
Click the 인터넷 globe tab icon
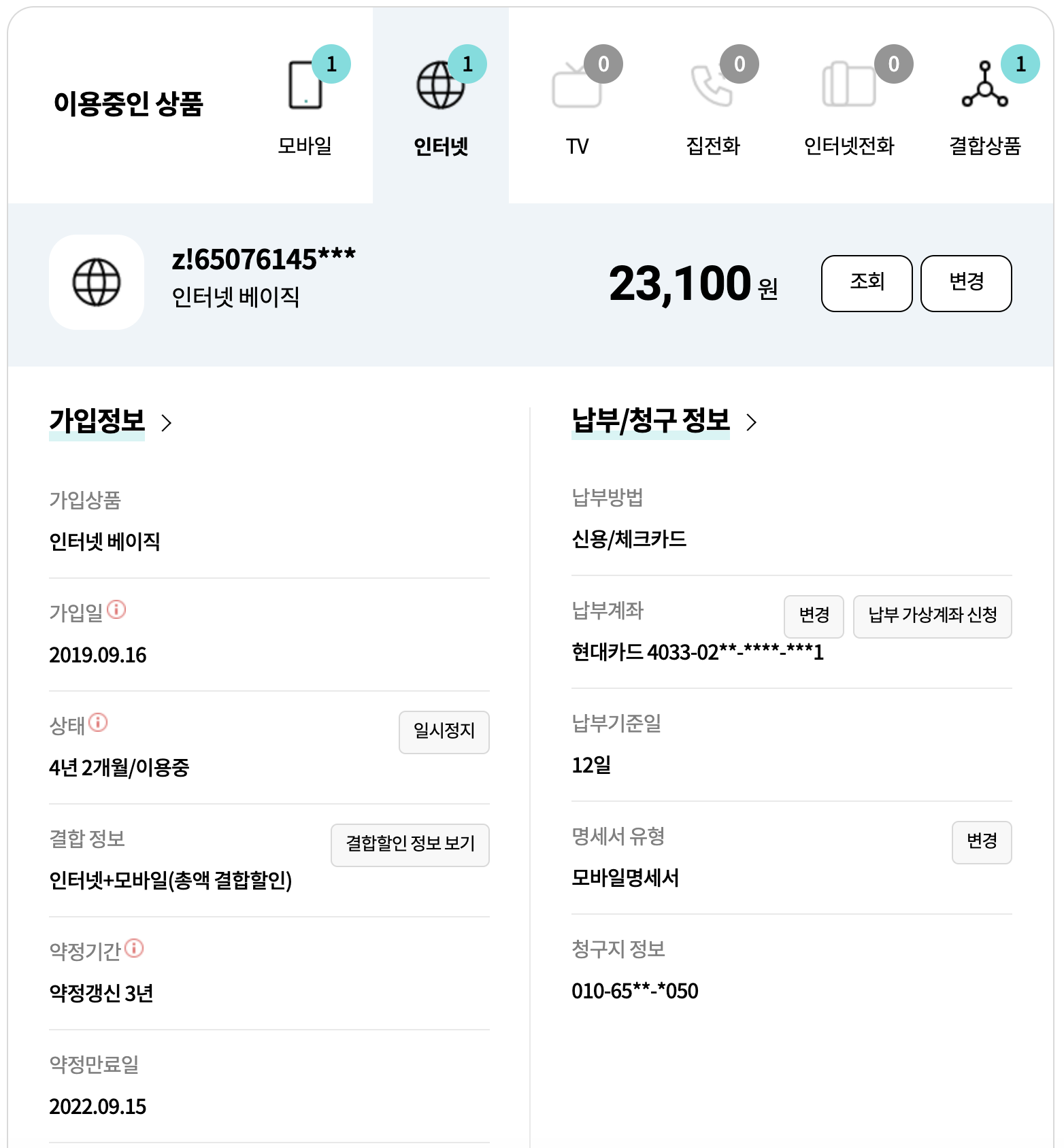tap(440, 86)
